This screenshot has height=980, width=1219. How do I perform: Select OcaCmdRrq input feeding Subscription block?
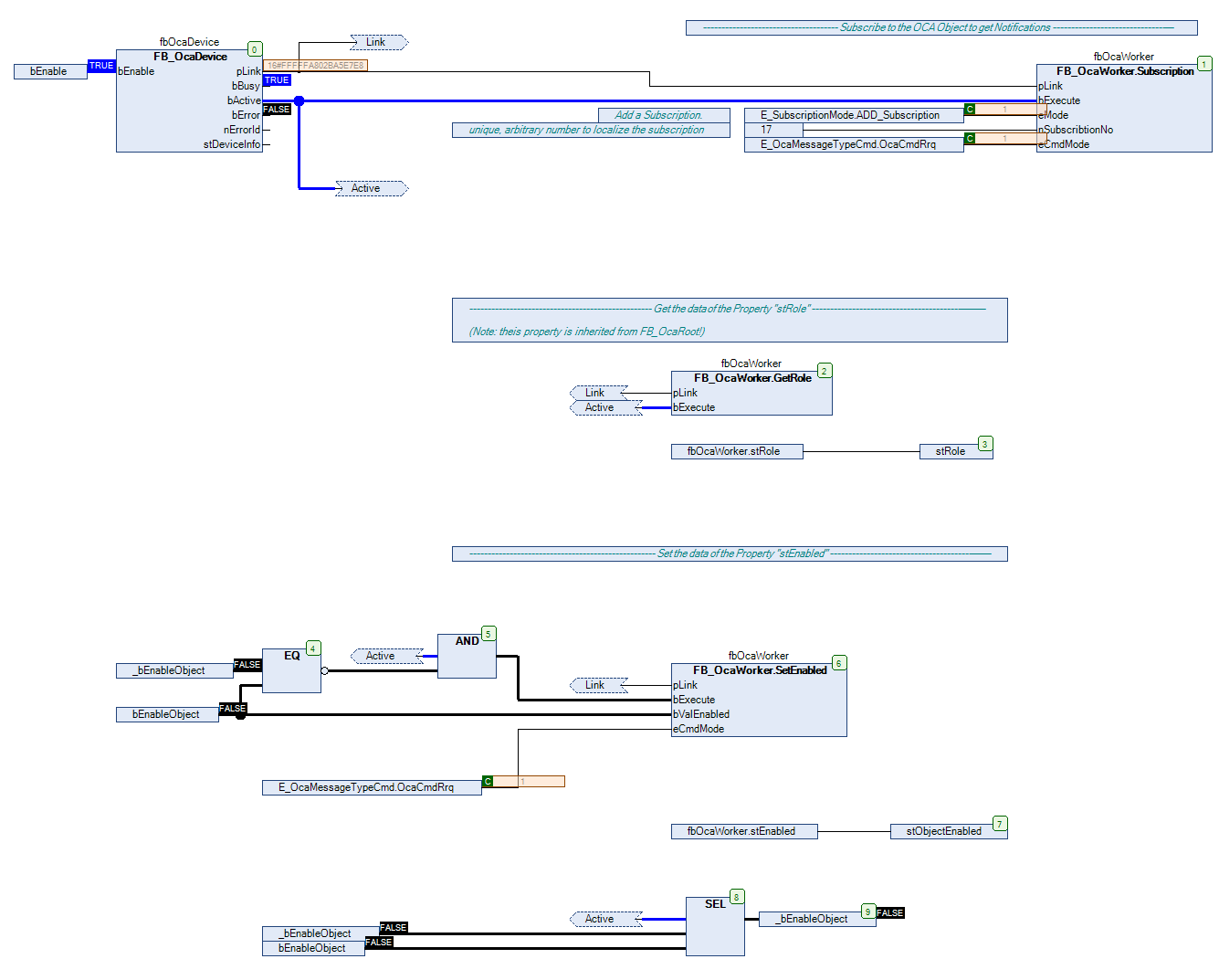(x=854, y=144)
